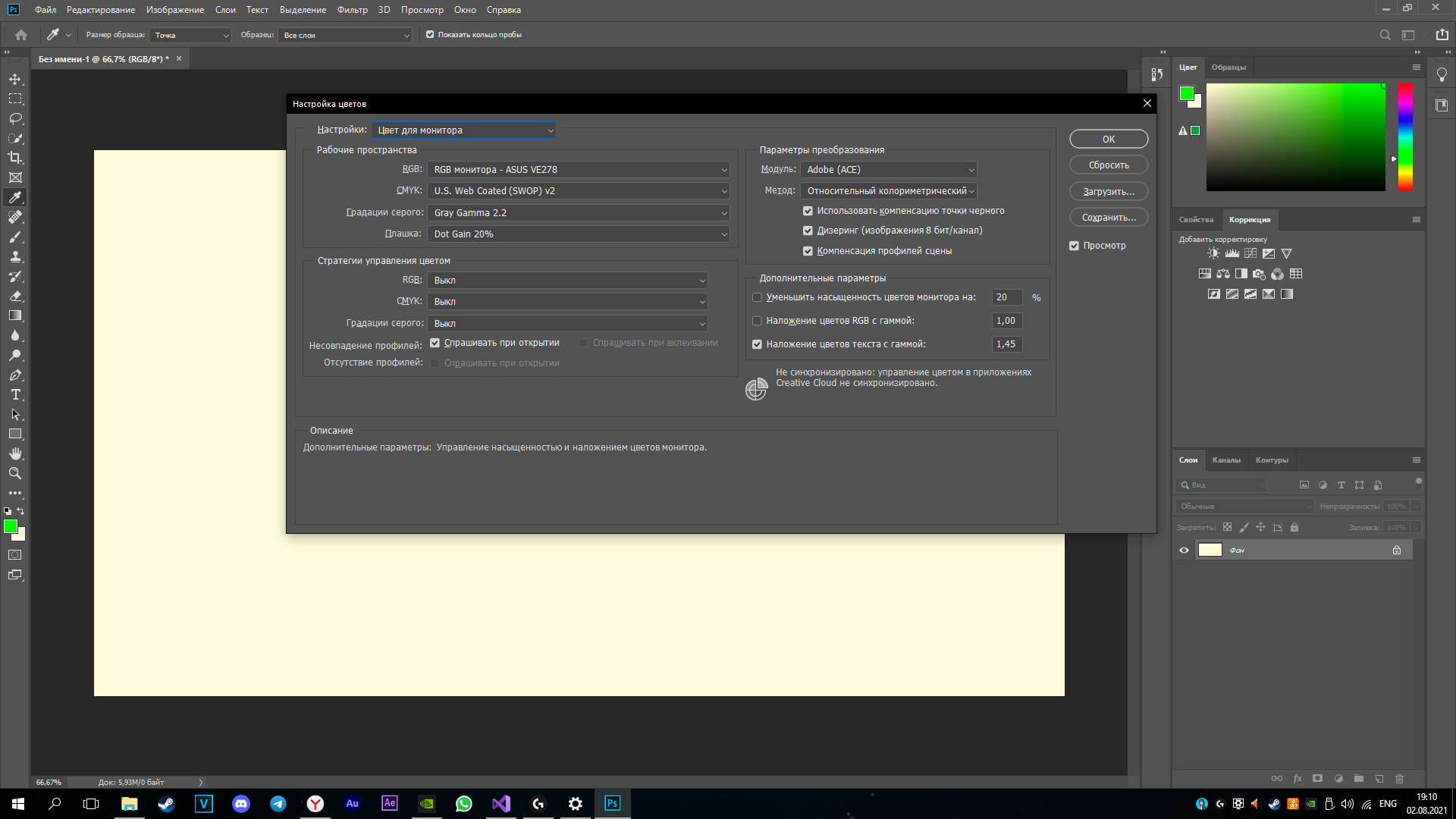The image size is (1456, 819).
Task: Select the Zoom tool
Action: click(x=15, y=473)
